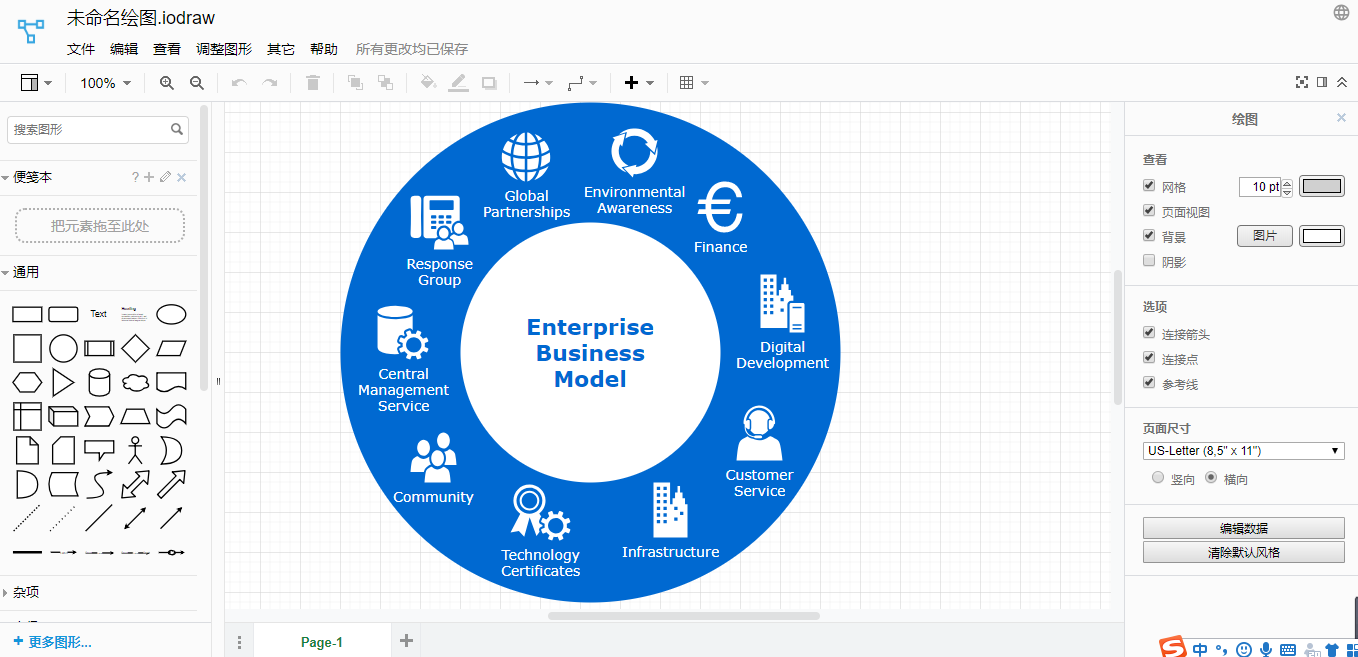Screen dimensions: 1358x657
Task: Click the zoom out magnifier icon
Action: coord(197,83)
